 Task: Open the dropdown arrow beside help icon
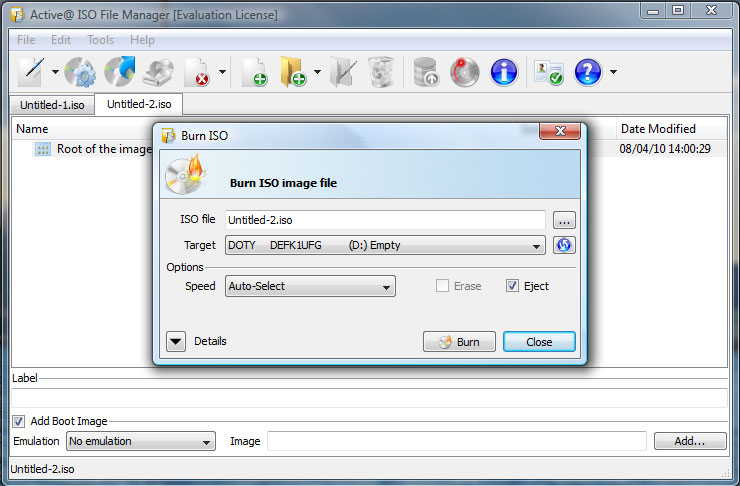click(x=613, y=72)
